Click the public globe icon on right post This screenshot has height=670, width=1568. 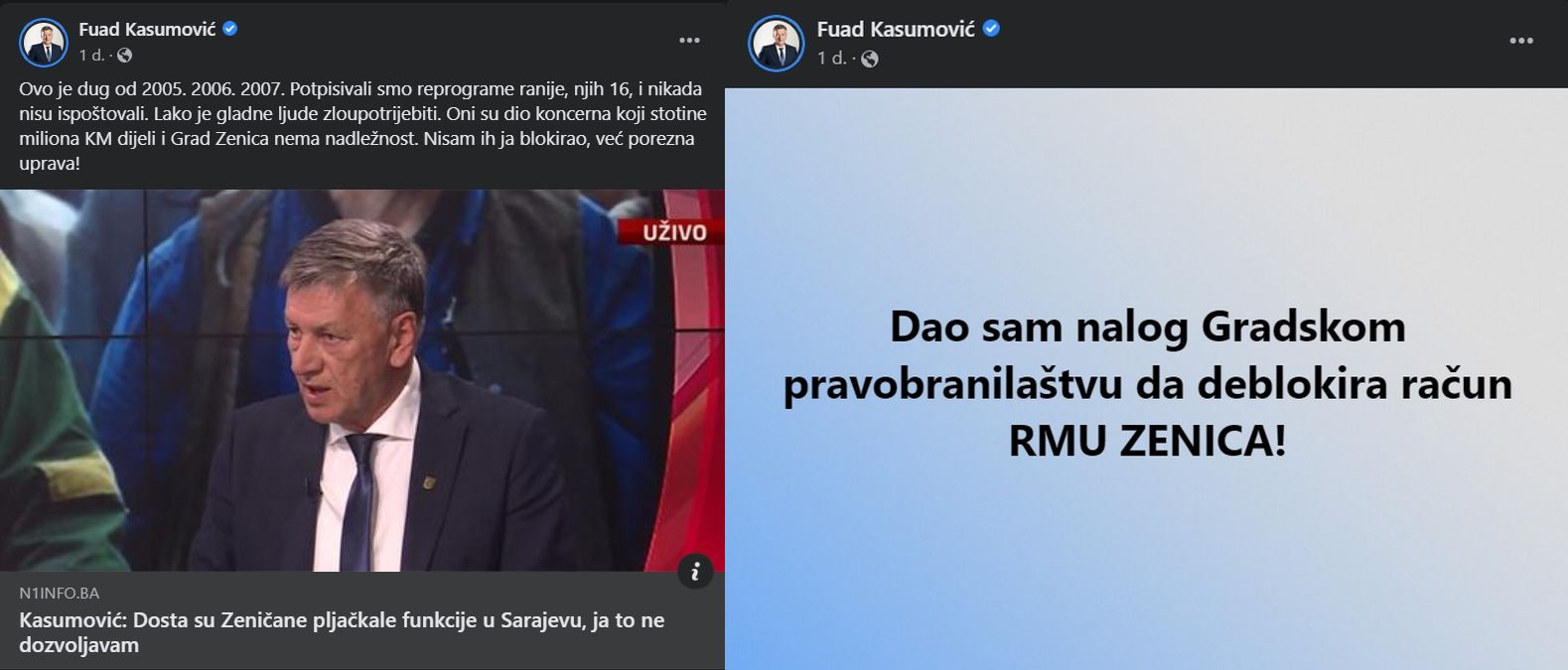click(x=869, y=59)
